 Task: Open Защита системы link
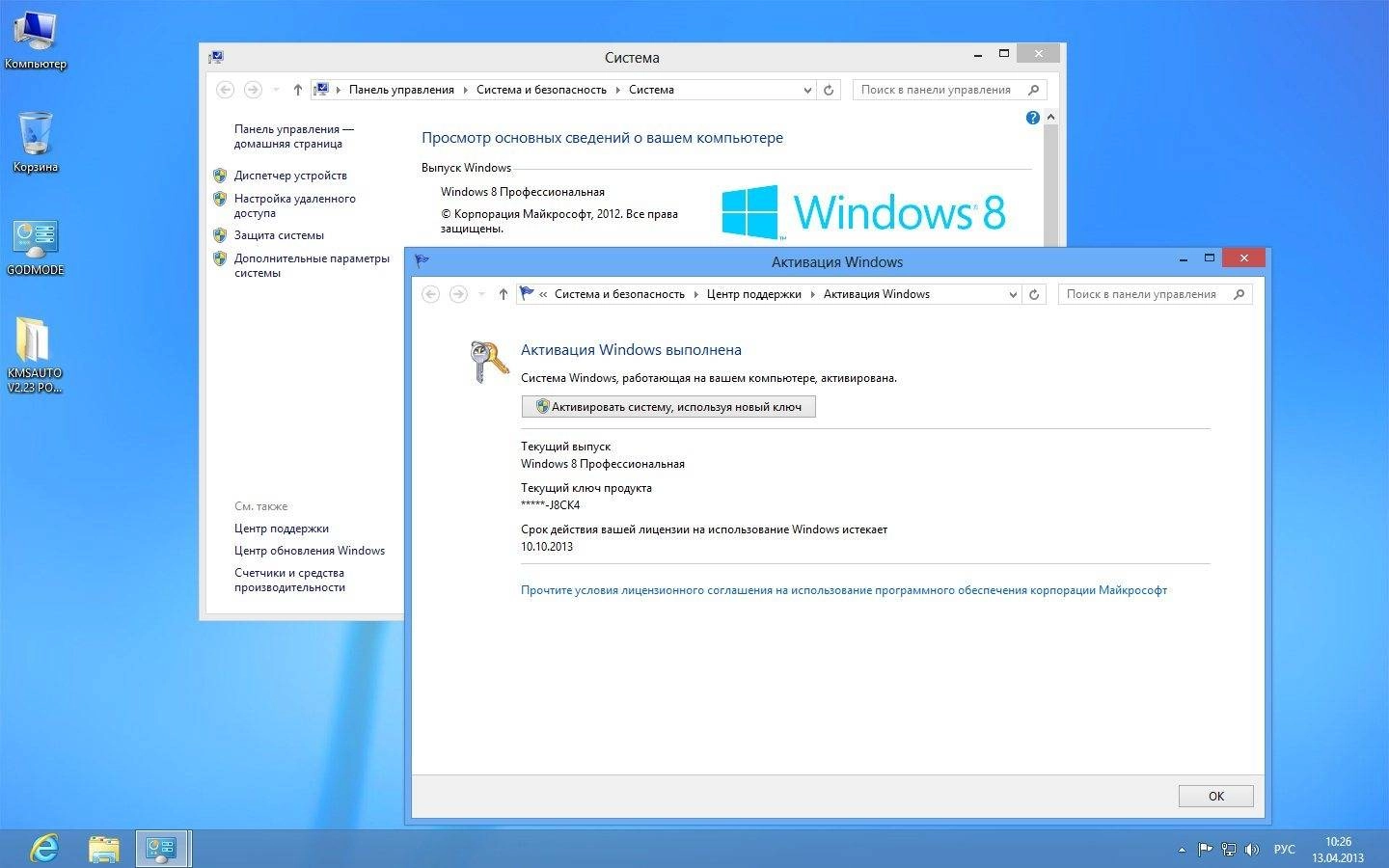click(279, 235)
